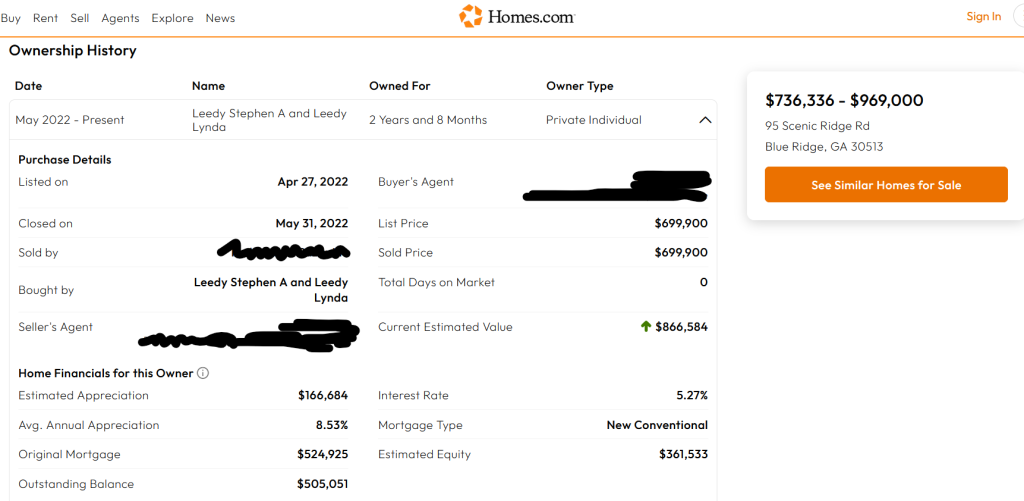Screen dimensions: 1024x501
Task: Click the Ownership History heading
Action: click(x=73, y=51)
